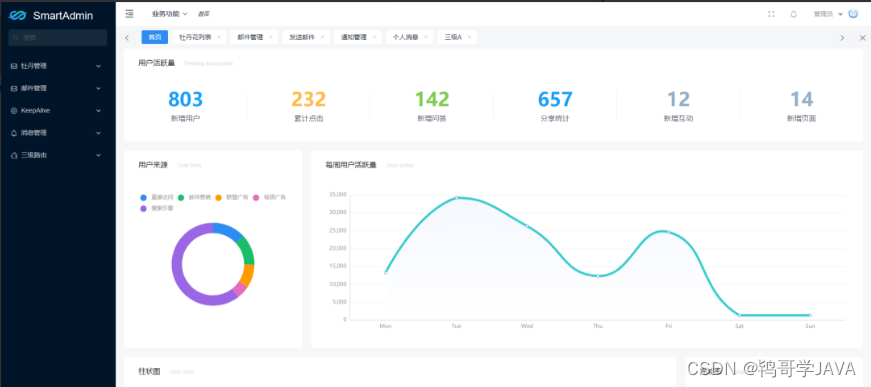The height and width of the screenshot is (387, 871).
Task: Toggle the sidebar collapse hamburger icon
Action: coord(129,13)
